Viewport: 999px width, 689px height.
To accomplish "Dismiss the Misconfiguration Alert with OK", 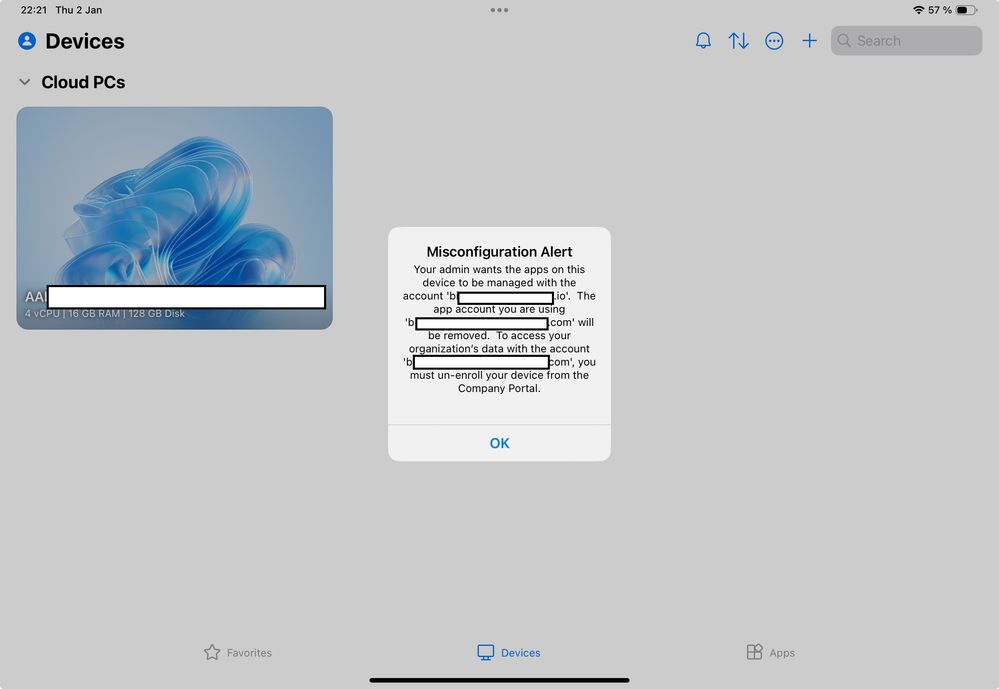I will (500, 443).
